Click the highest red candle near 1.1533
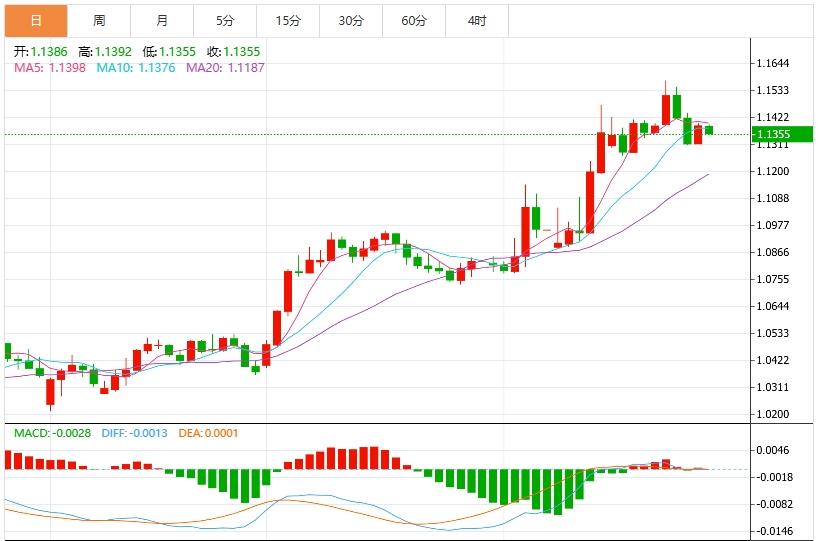This screenshot has width=821, height=541. click(x=666, y=109)
